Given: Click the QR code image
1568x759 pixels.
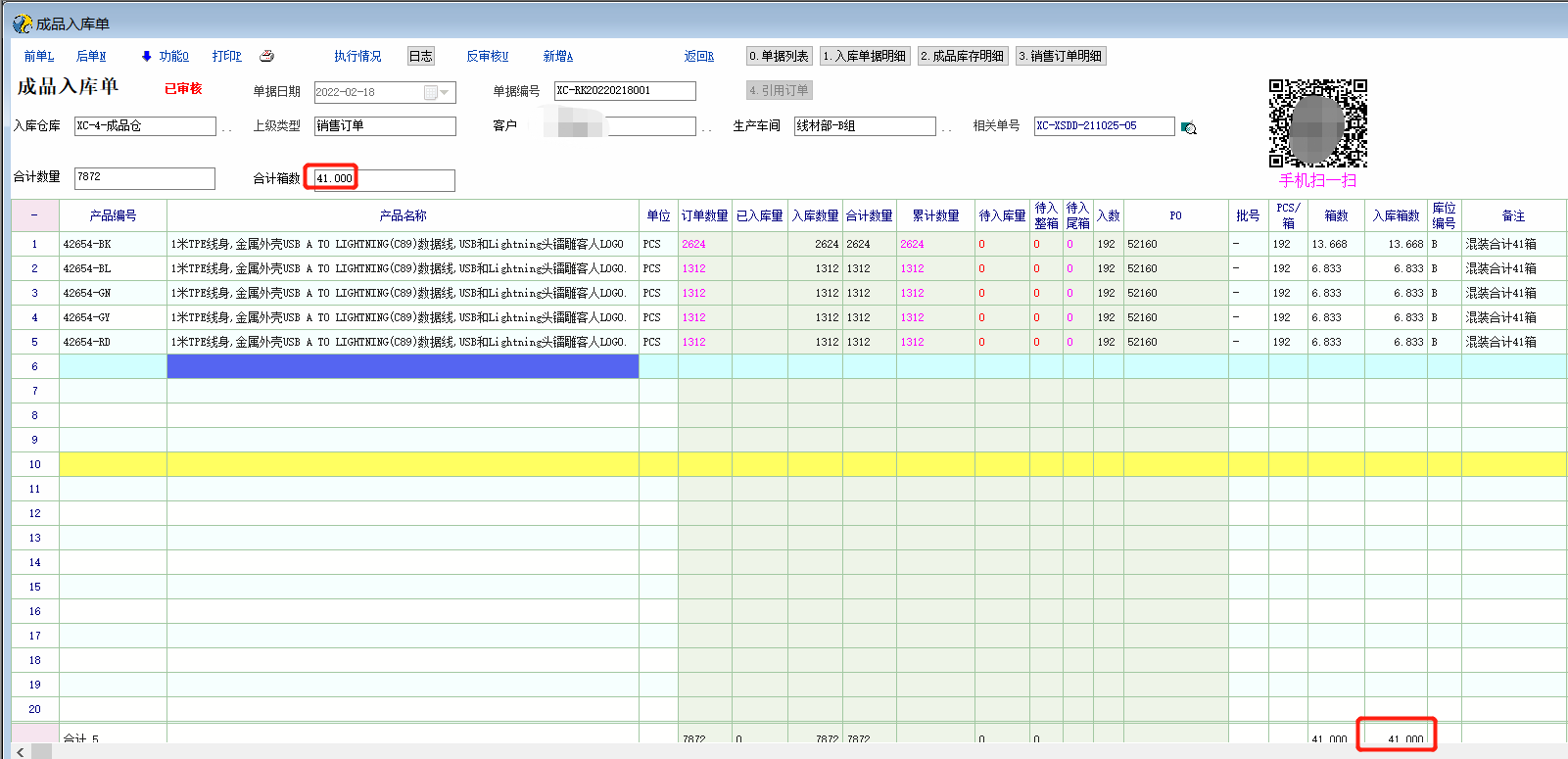Looking at the screenshot, I should click(1317, 123).
